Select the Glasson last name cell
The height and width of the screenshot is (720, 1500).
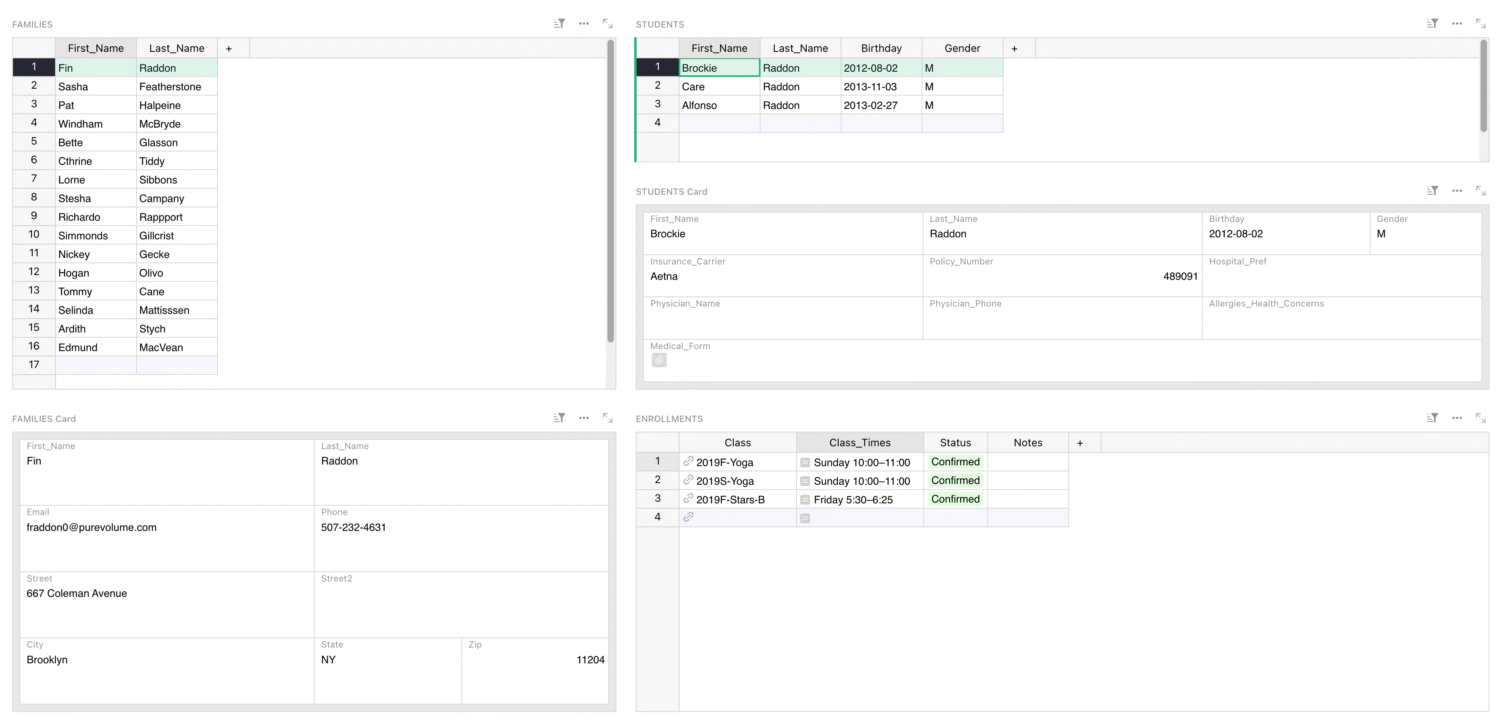point(177,142)
